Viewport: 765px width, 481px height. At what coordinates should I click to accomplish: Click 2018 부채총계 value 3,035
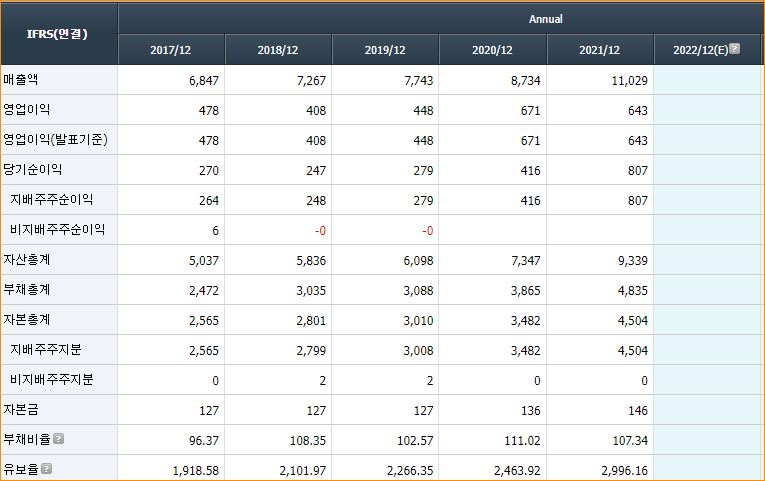click(x=311, y=291)
